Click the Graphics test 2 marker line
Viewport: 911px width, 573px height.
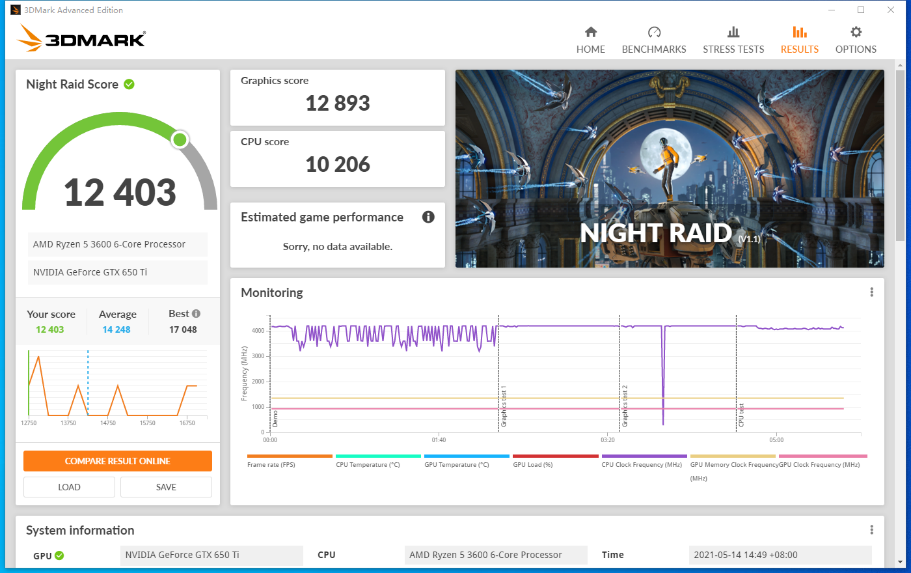click(619, 372)
